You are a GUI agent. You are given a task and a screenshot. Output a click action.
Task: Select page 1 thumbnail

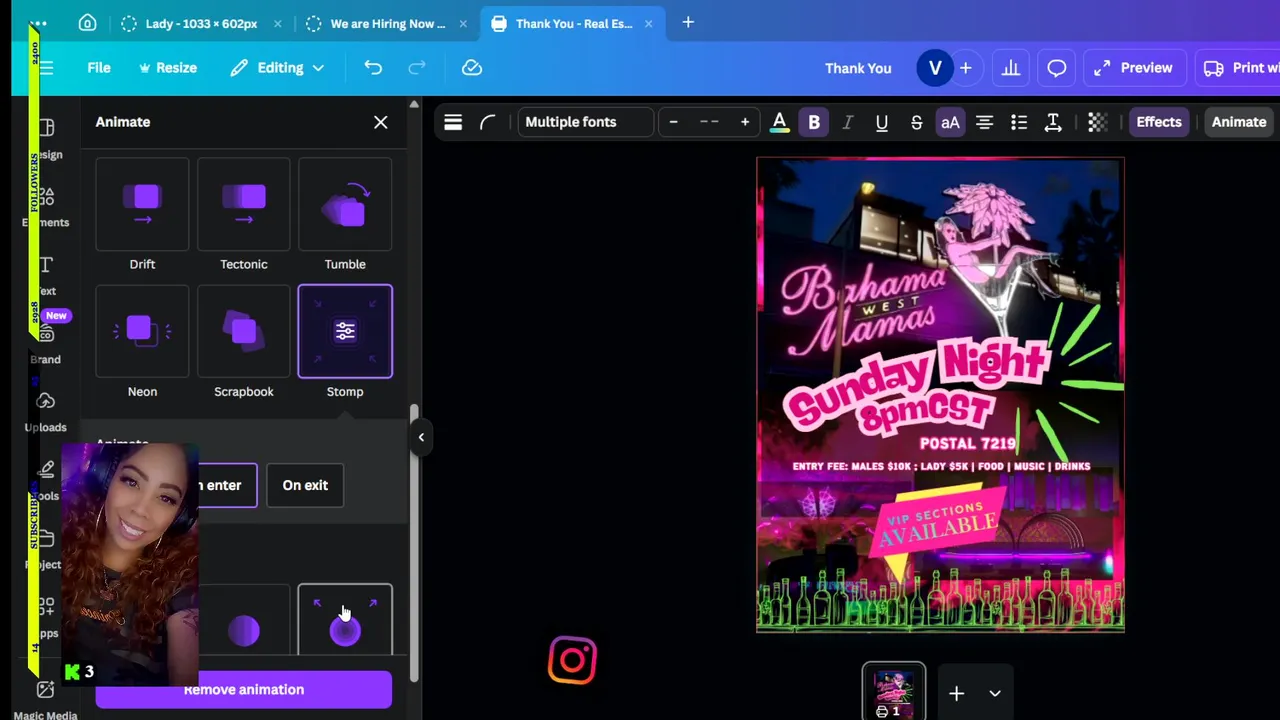coord(894,691)
